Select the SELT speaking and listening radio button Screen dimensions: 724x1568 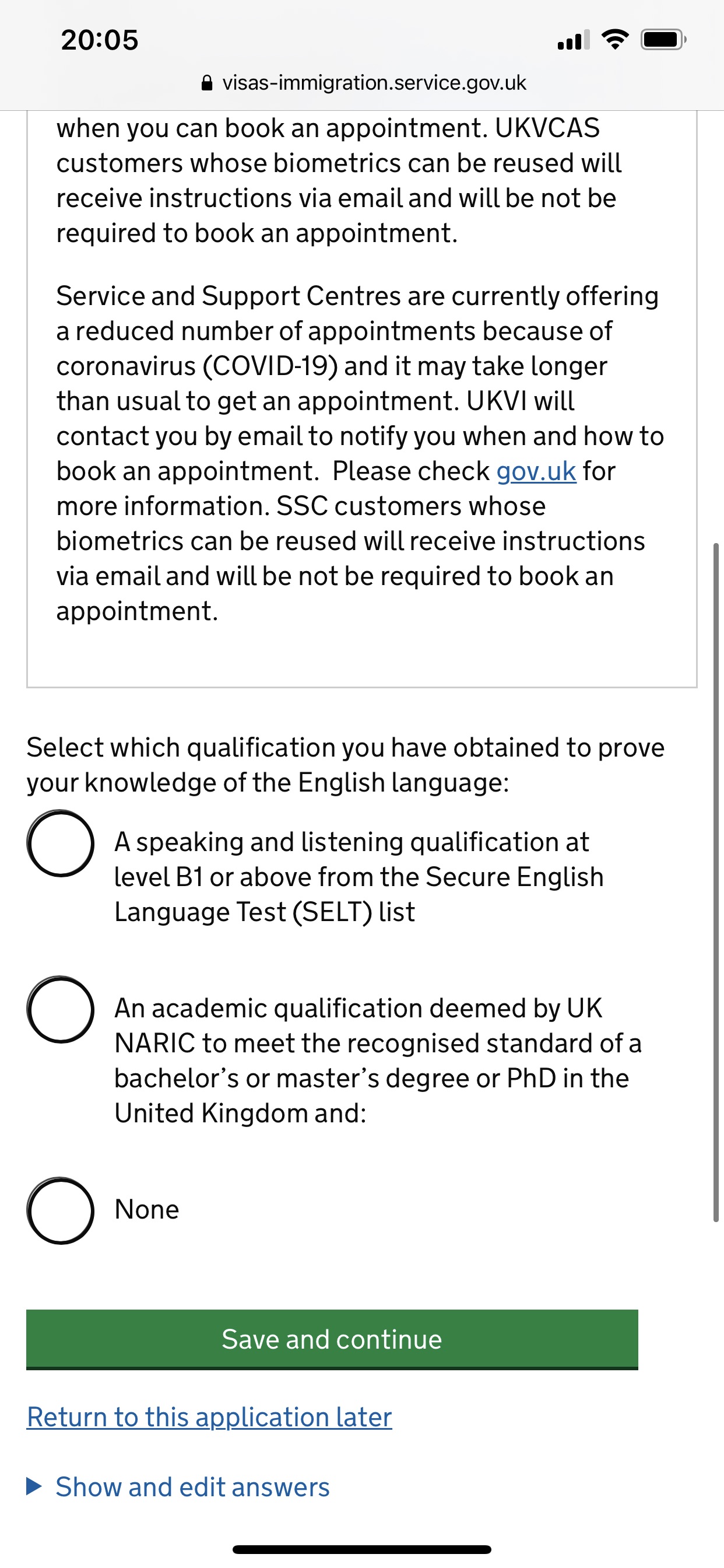pos(60,843)
